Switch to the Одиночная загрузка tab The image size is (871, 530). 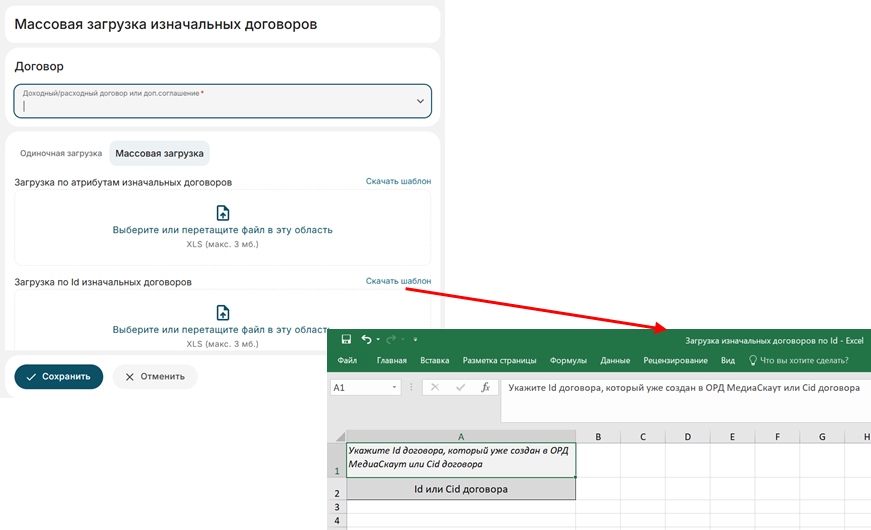pos(61,153)
